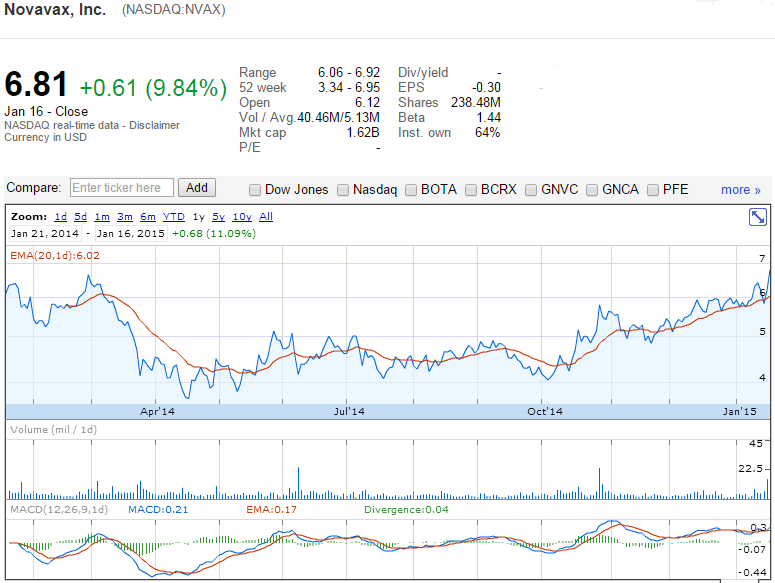
Task: Select the 1y zoom option
Action: point(199,217)
